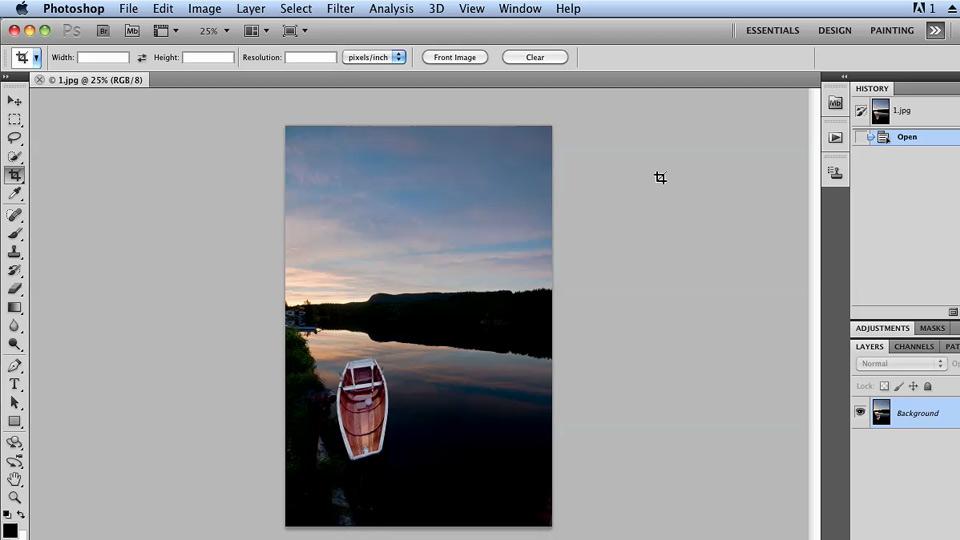Select the Dodge tool
This screenshot has height=540, width=960.
(14, 345)
